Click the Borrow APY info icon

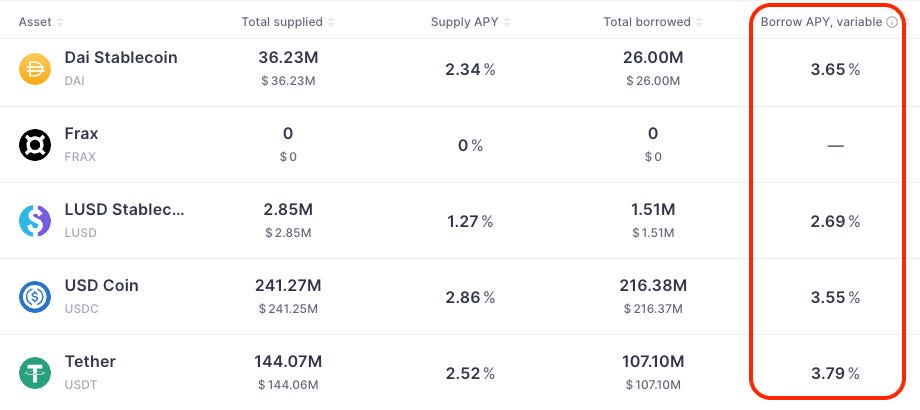892,22
